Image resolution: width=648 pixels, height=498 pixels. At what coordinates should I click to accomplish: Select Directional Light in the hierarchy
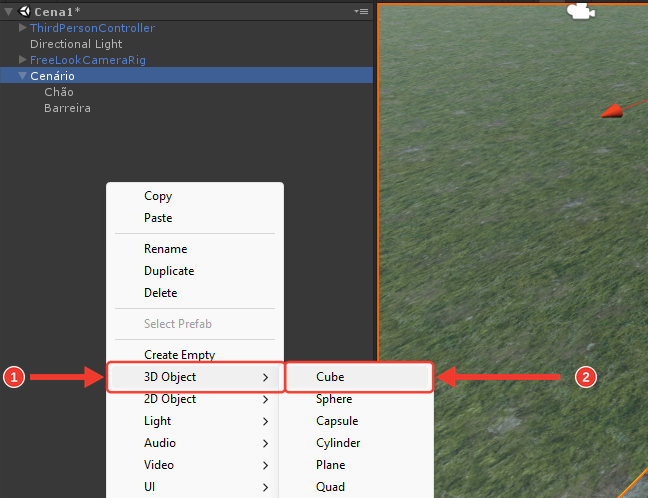pyautogui.click(x=76, y=44)
